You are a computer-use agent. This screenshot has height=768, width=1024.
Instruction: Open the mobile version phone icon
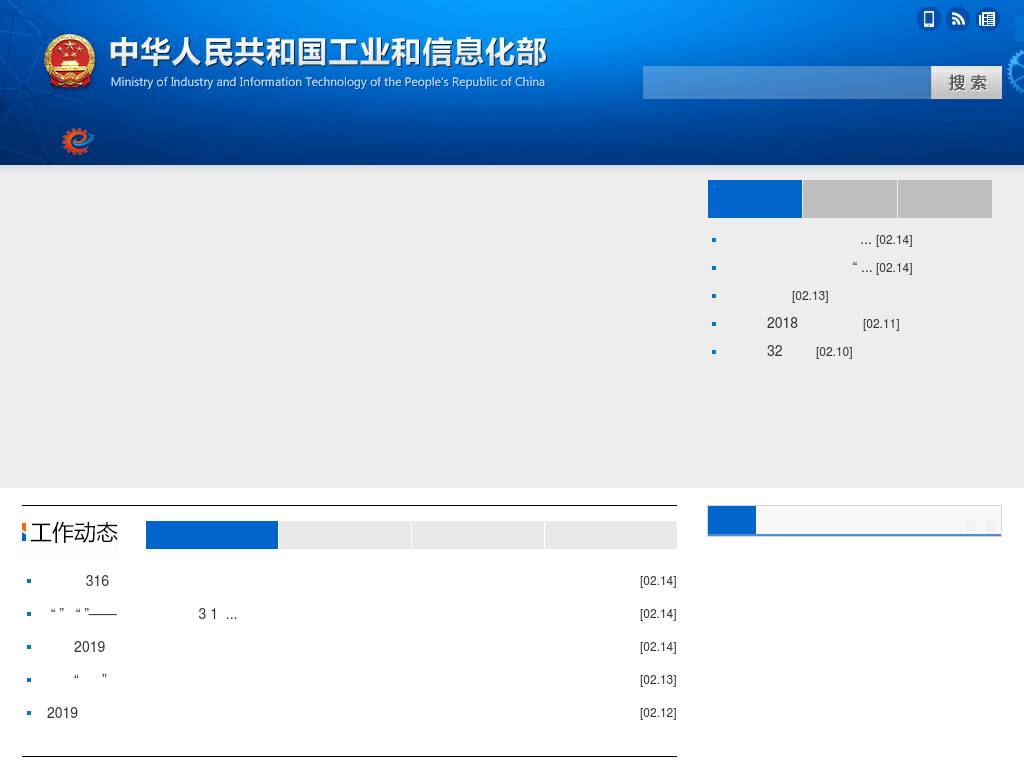click(928, 19)
